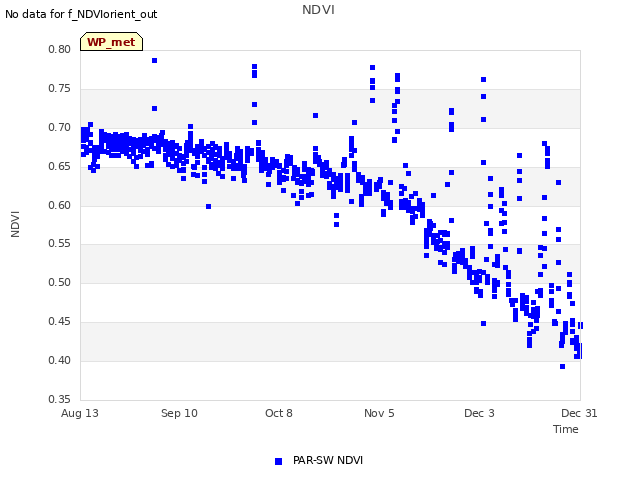This screenshot has height=480, width=640.
Task: Click the 0.65 y-axis tick label
Action: (59, 167)
